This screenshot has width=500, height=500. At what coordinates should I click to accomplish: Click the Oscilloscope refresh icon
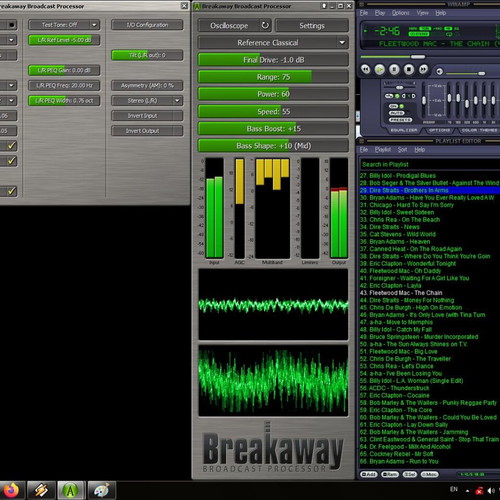point(265,25)
